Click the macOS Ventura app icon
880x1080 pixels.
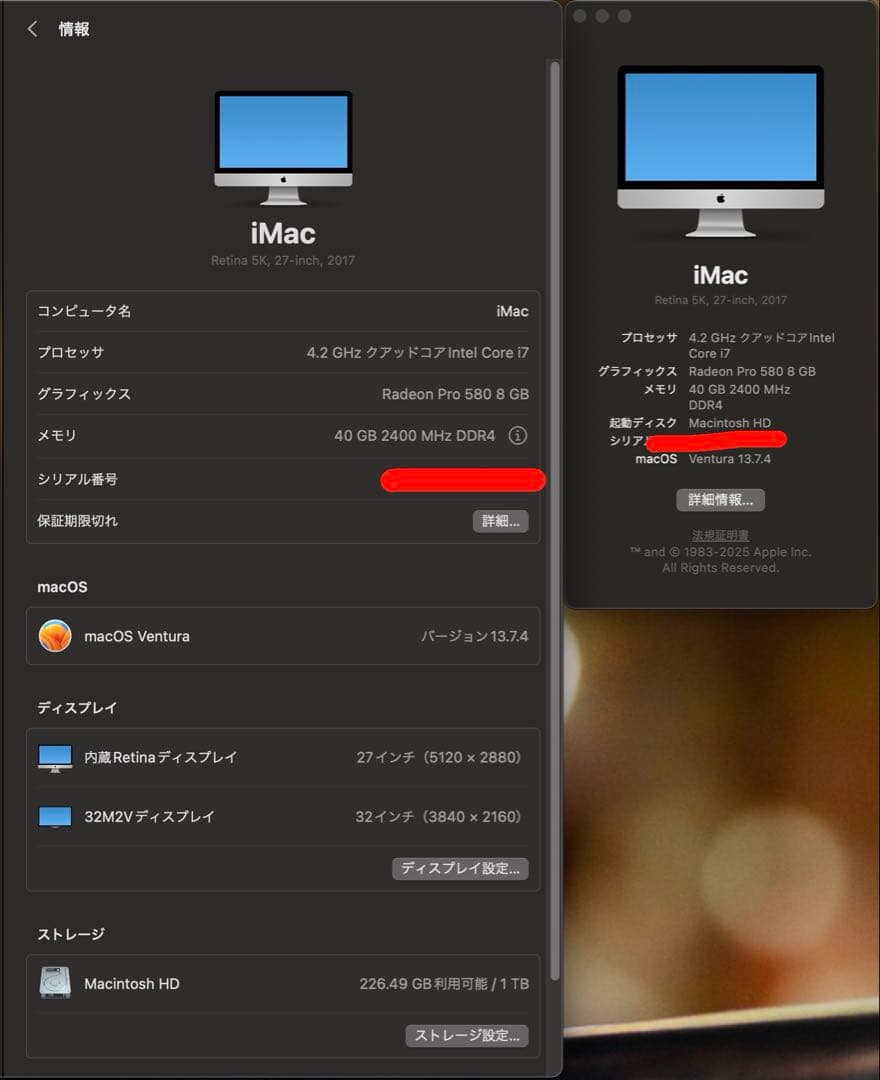tap(56, 636)
